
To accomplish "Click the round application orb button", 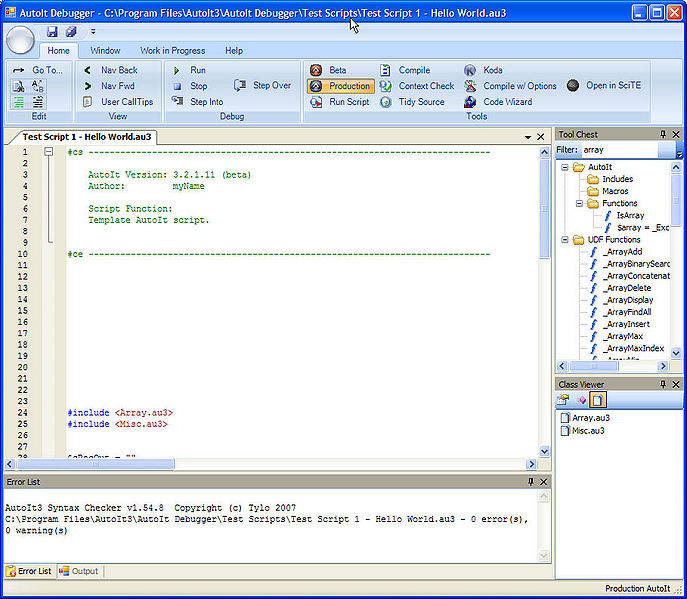I will pos(20,40).
